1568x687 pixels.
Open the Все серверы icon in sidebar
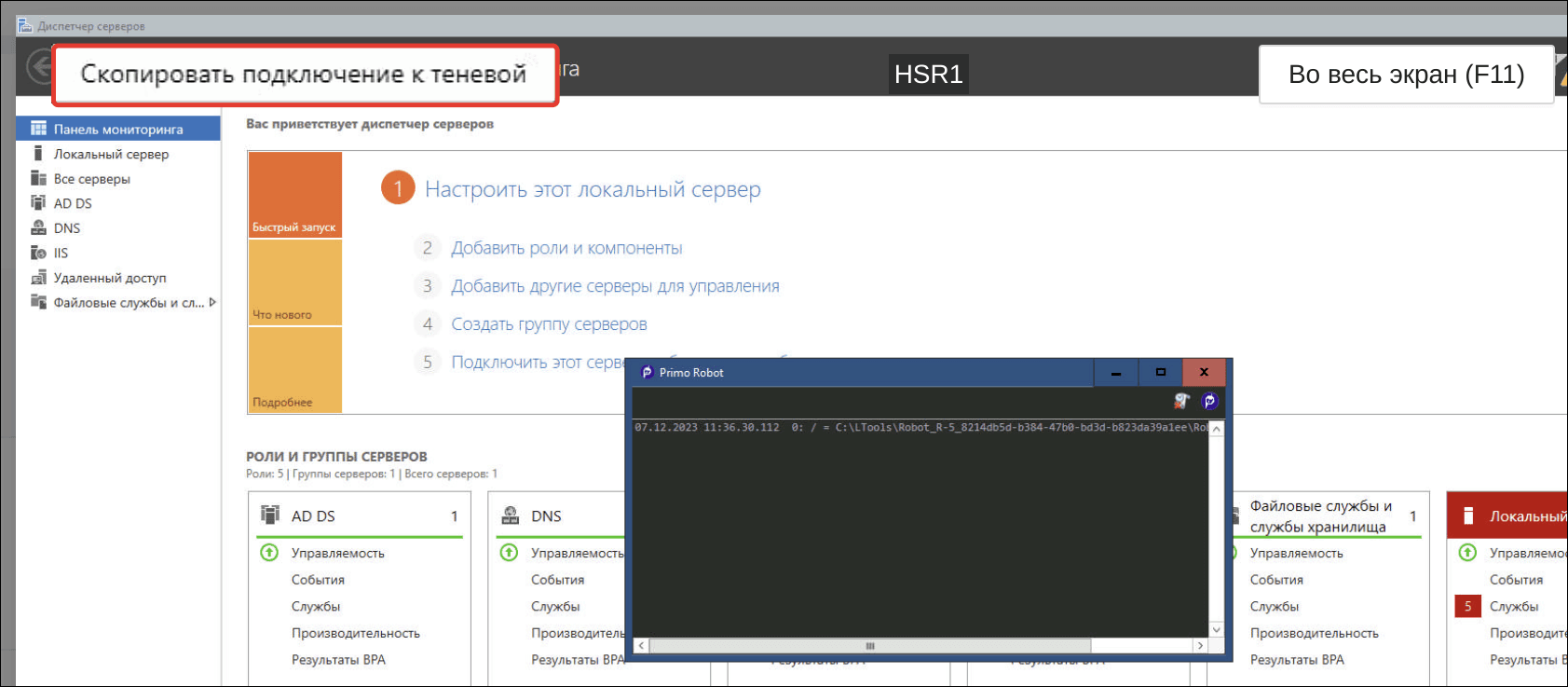pos(38,178)
